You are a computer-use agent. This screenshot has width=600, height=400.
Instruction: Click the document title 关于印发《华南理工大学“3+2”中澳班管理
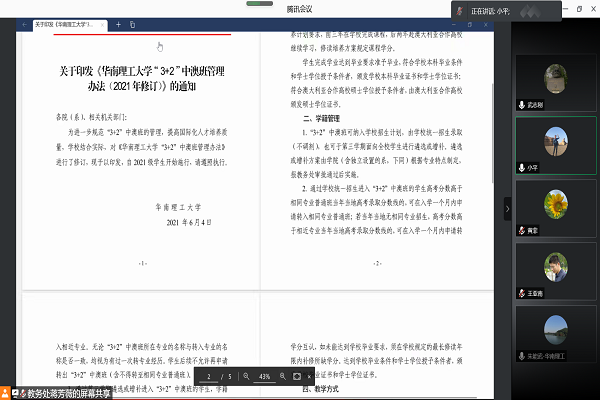pos(142,71)
